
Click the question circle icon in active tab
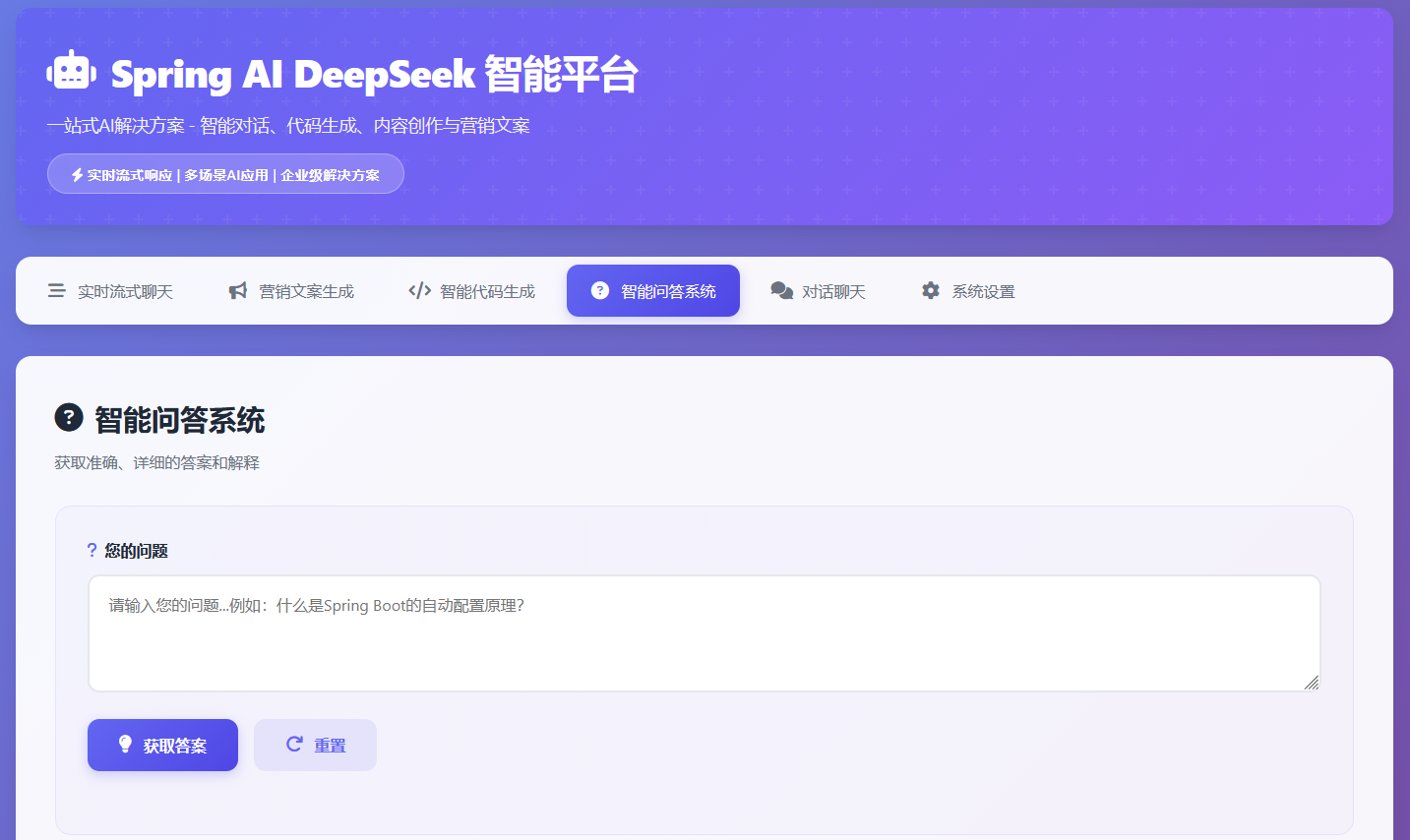[600, 291]
